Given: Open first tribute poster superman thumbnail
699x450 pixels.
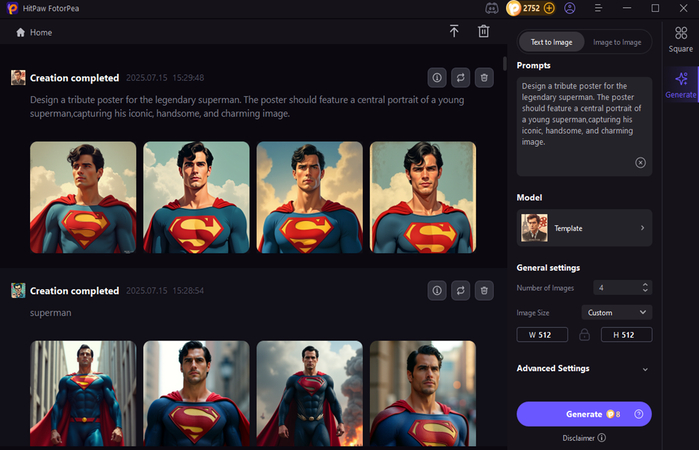Looking at the screenshot, I should coord(83,197).
